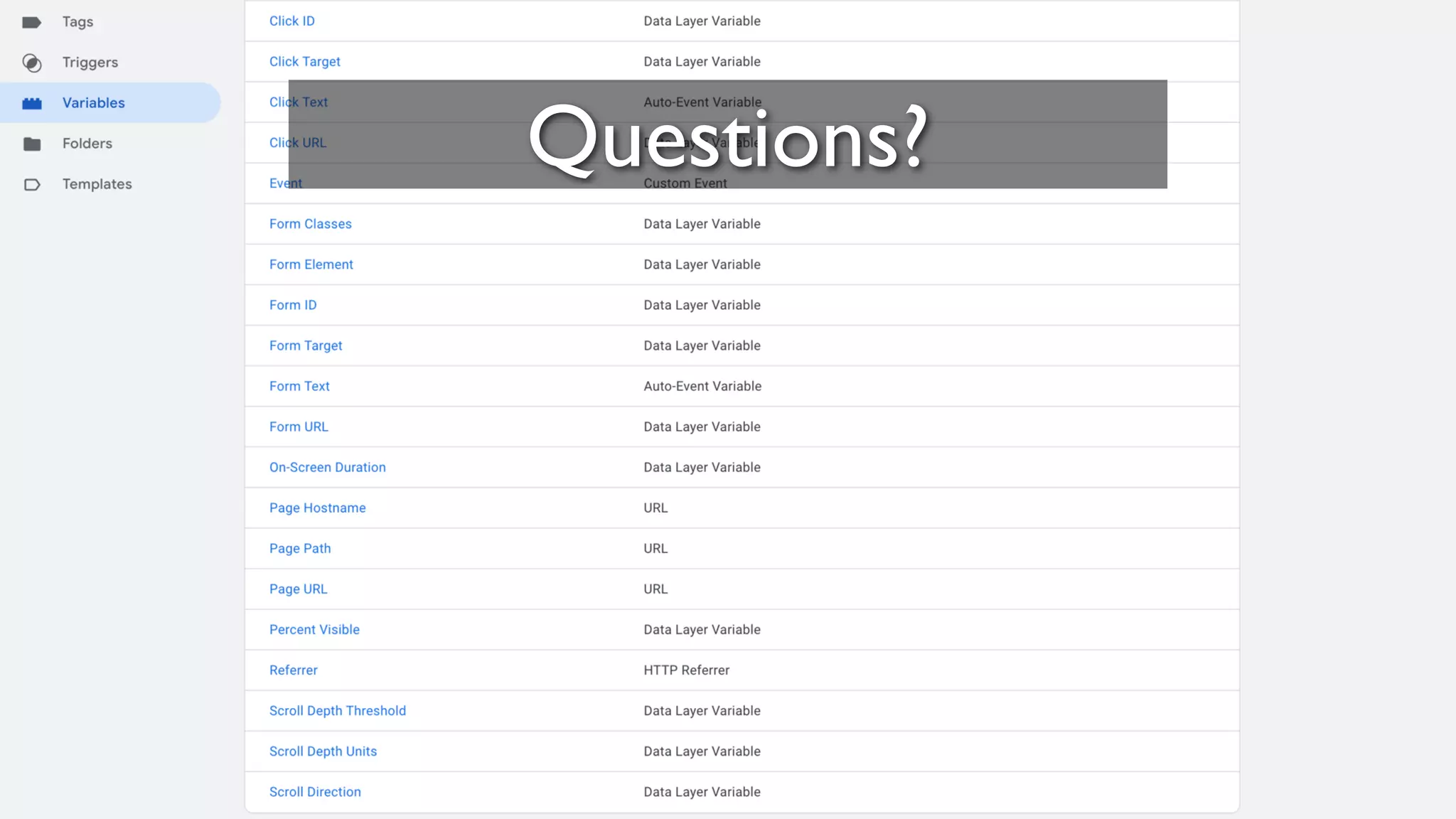The width and height of the screenshot is (1456, 819).
Task: Click URL type in Page Path row
Action: point(655,547)
